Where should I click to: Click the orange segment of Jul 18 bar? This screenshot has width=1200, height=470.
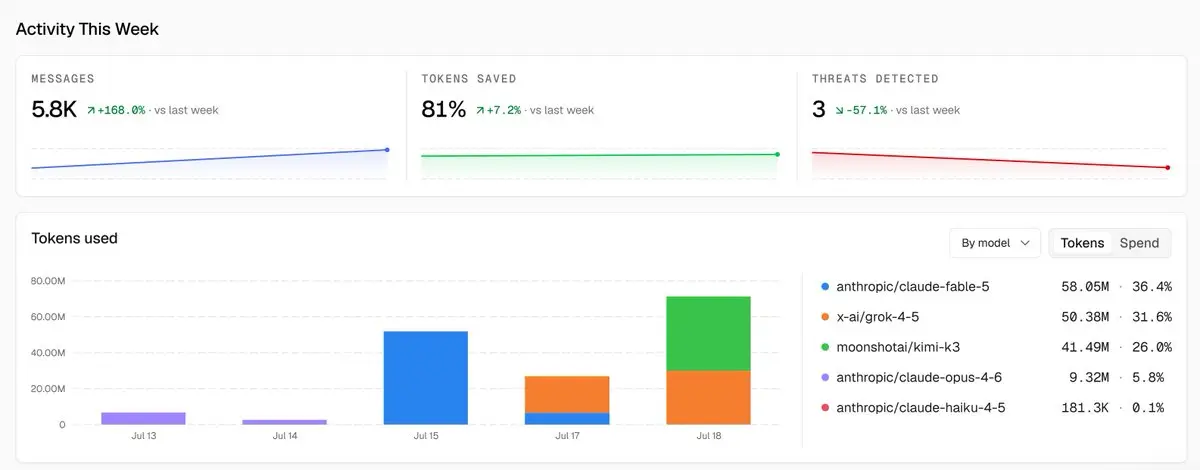tap(708, 398)
